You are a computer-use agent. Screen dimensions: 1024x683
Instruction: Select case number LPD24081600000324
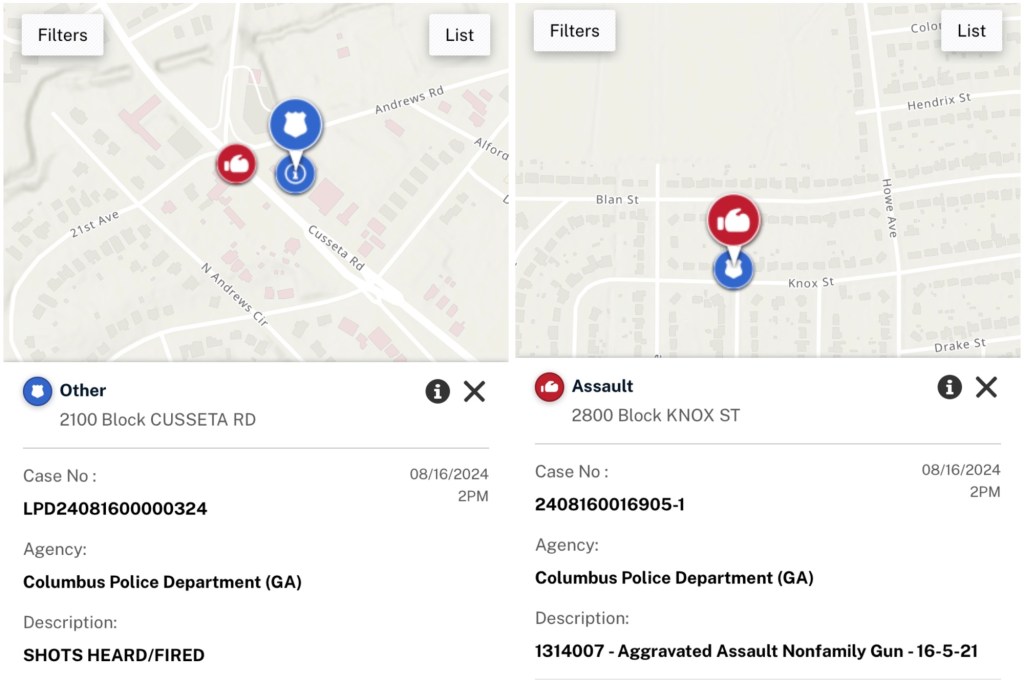click(x=115, y=509)
